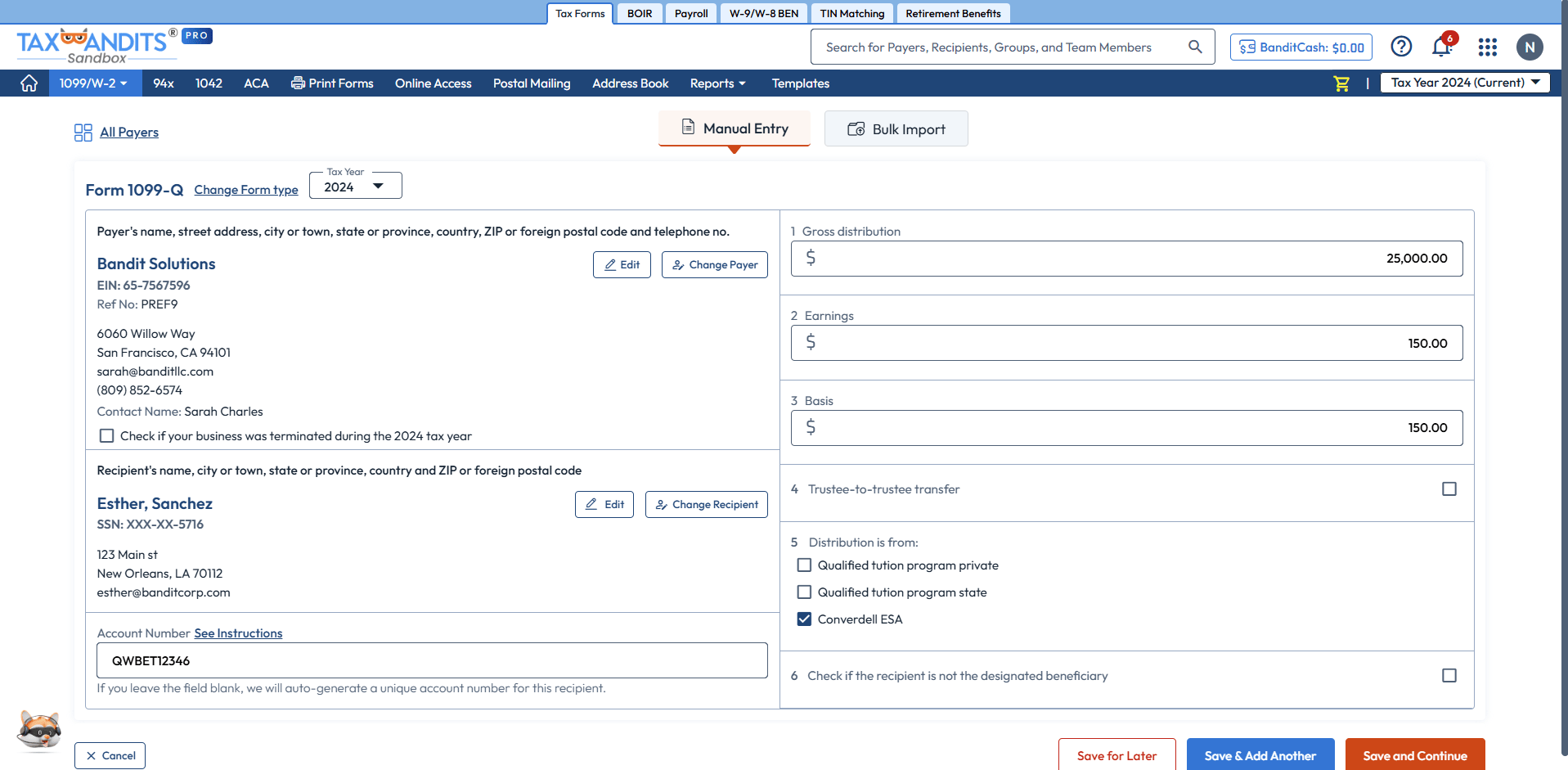Open Tax Year 2024 (Current) selector

[x=1465, y=83]
